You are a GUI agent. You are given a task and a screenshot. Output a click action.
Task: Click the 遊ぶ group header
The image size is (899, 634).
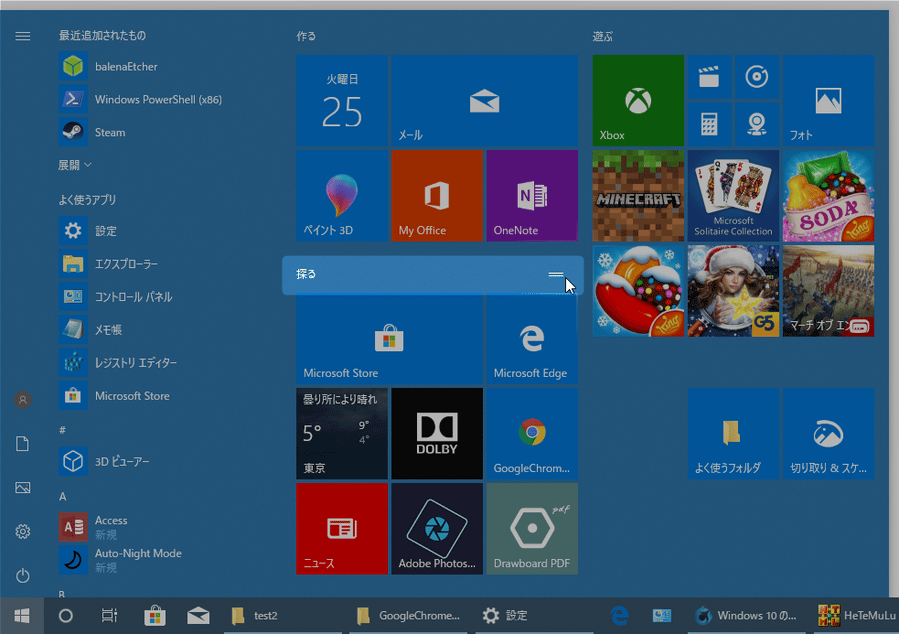pyautogui.click(x=603, y=36)
